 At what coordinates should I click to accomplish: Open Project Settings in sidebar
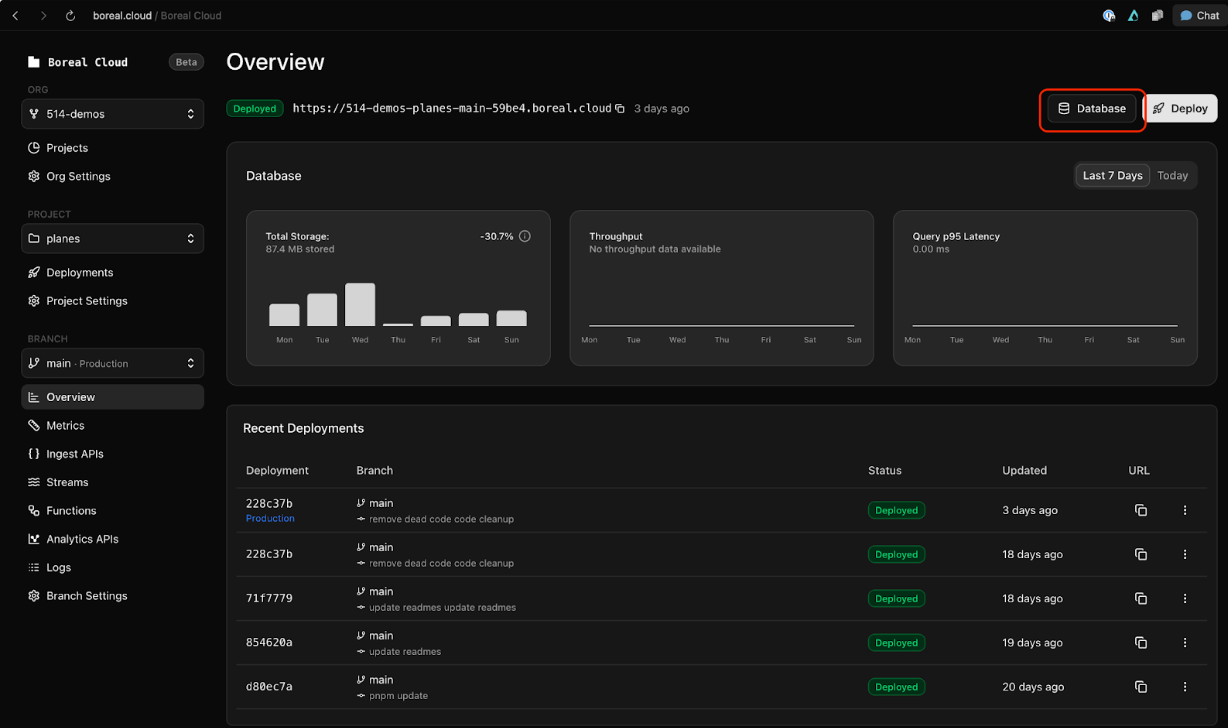point(86,301)
